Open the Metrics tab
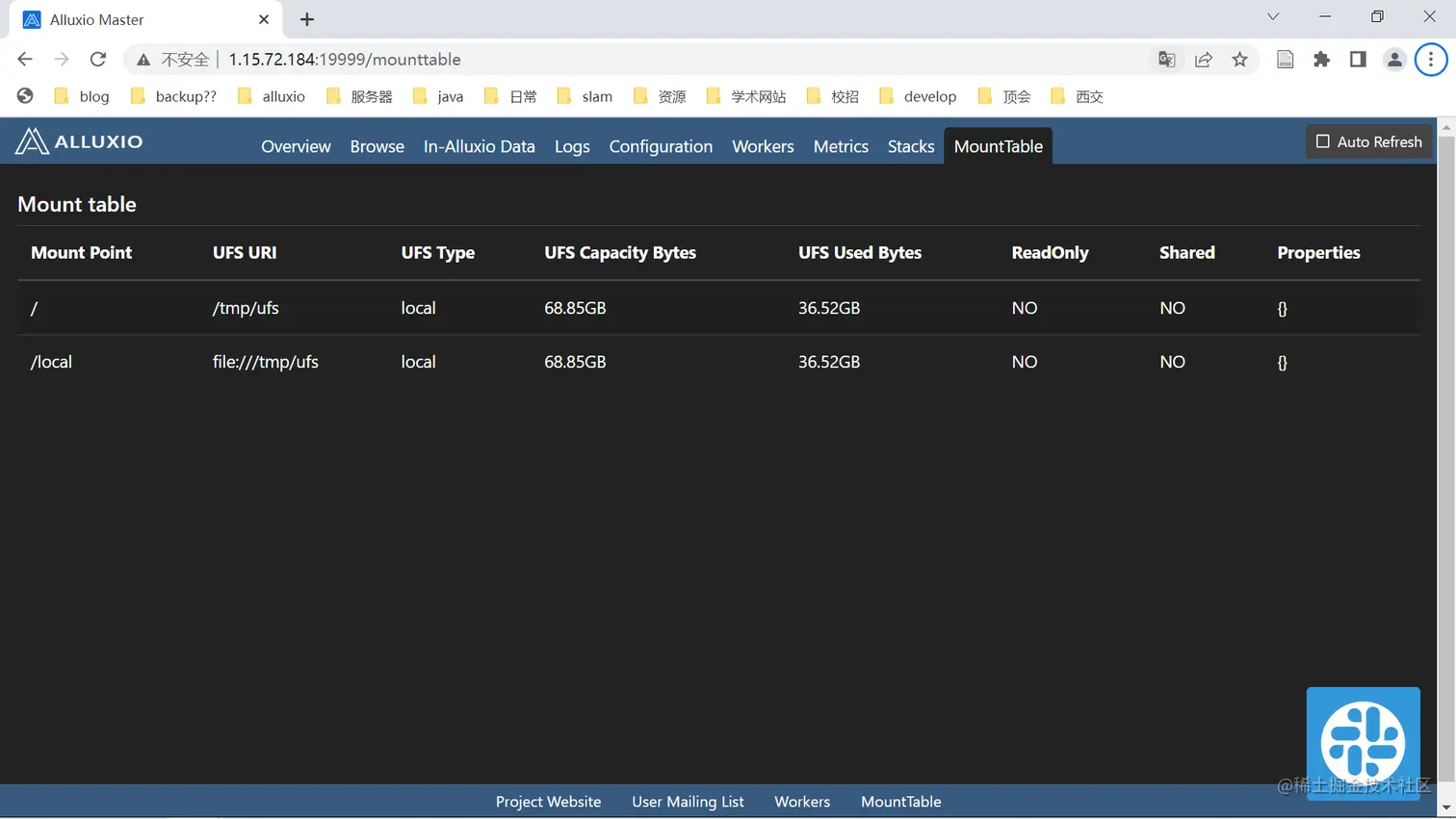 (x=841, y=146)
